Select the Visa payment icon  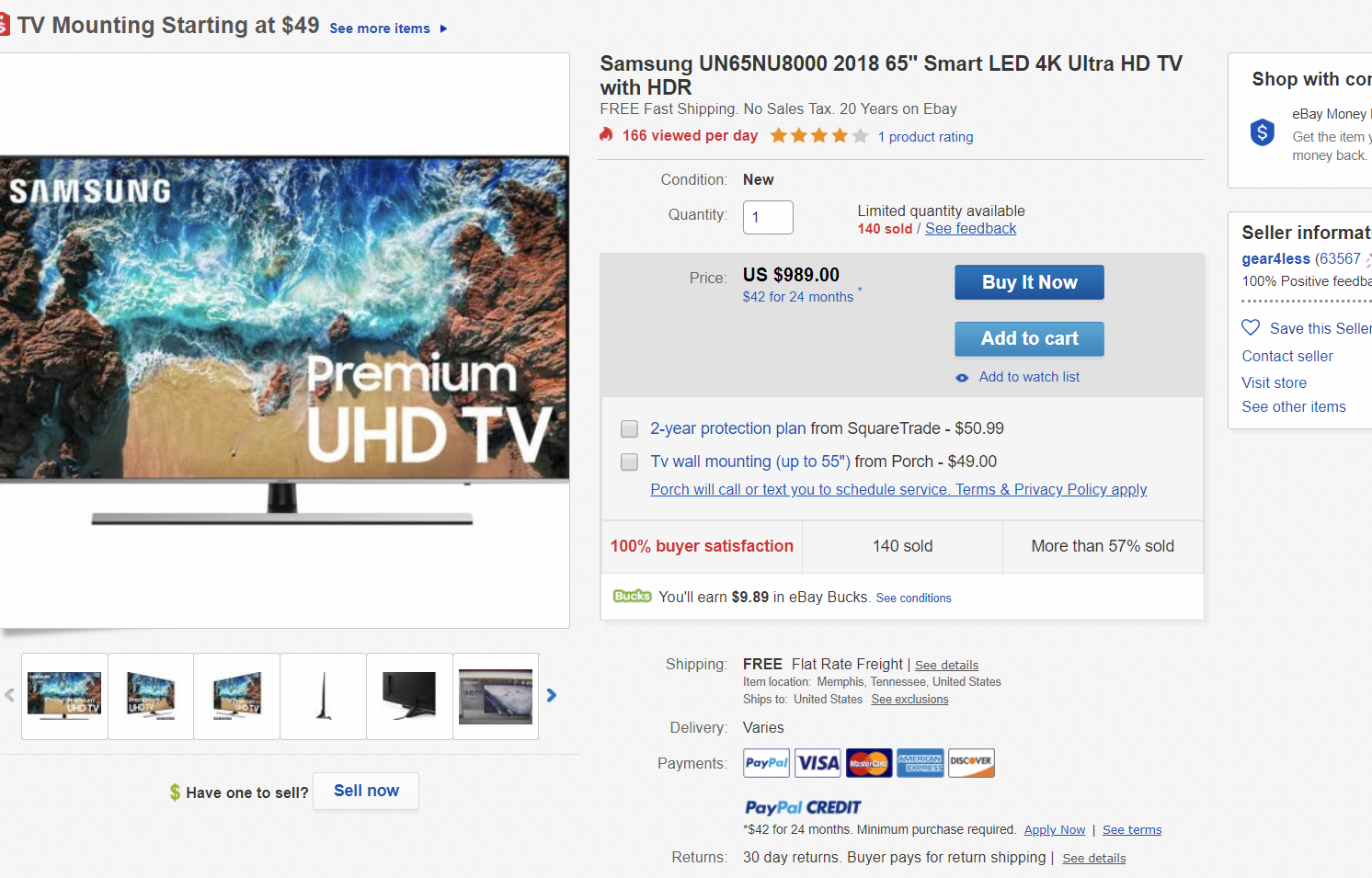click(817, 763)
